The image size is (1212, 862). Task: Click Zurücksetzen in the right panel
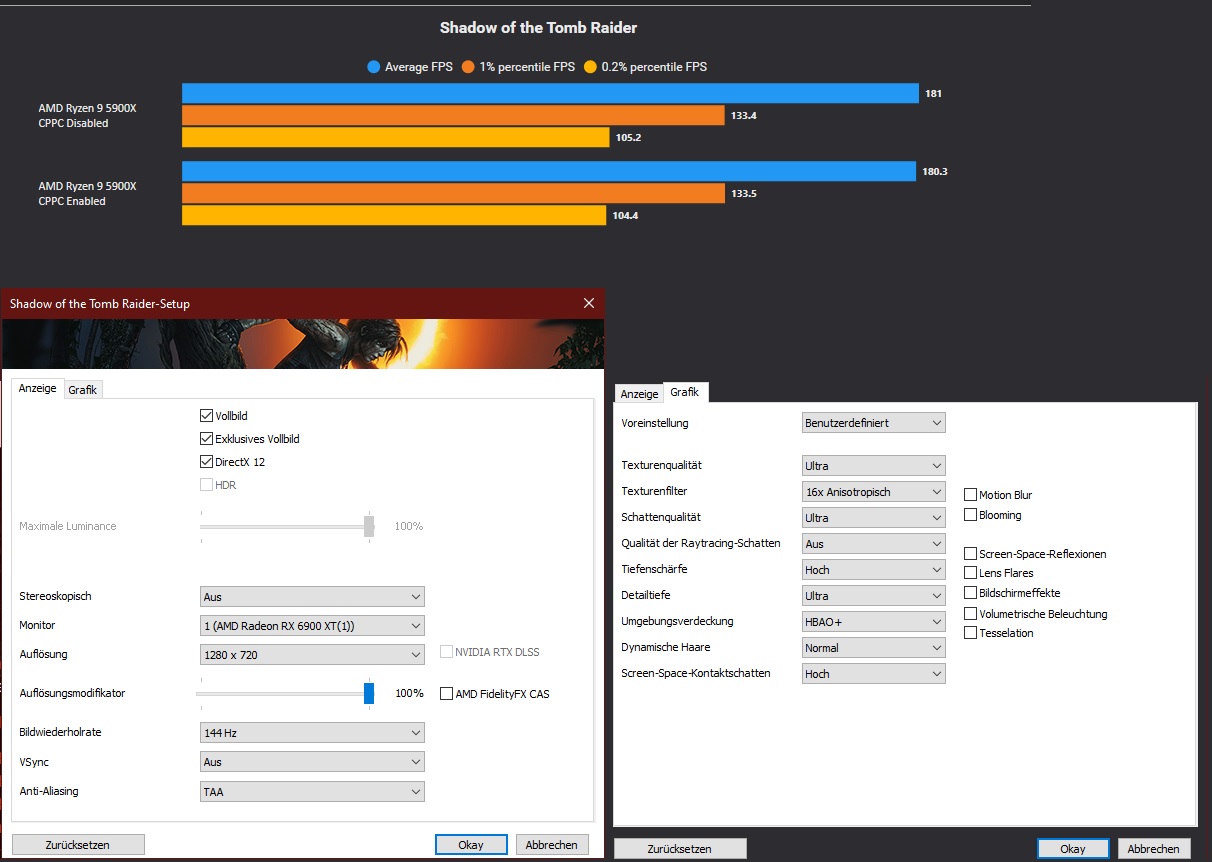(680, 849)
